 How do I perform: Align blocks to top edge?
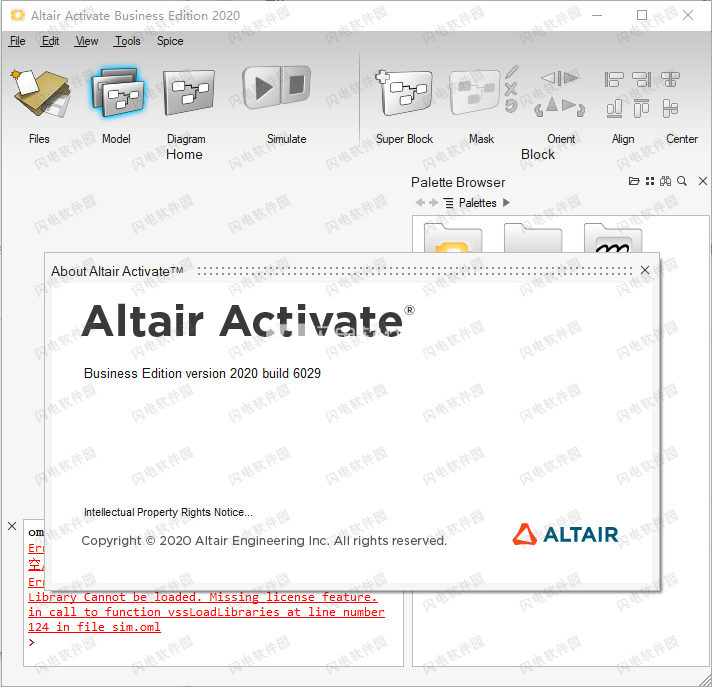point(641,108)
